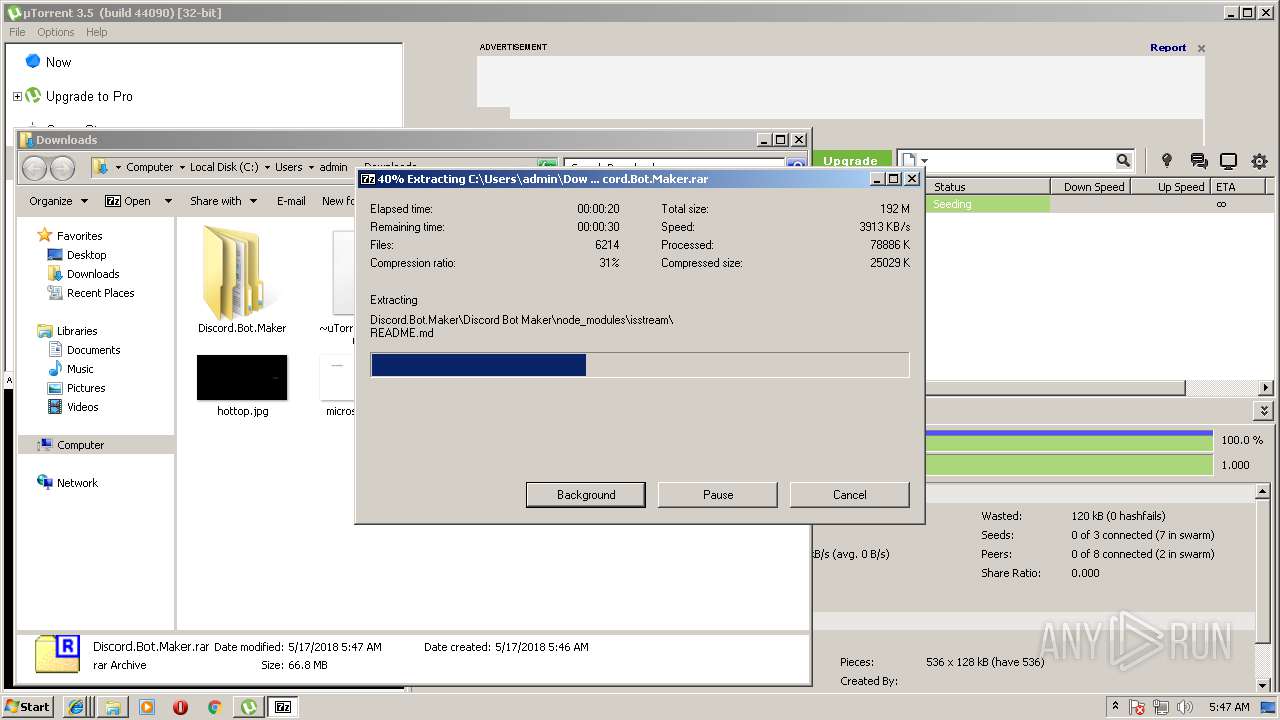
Task: Open Videos library in sidebar
Action: tap(83, 407)
